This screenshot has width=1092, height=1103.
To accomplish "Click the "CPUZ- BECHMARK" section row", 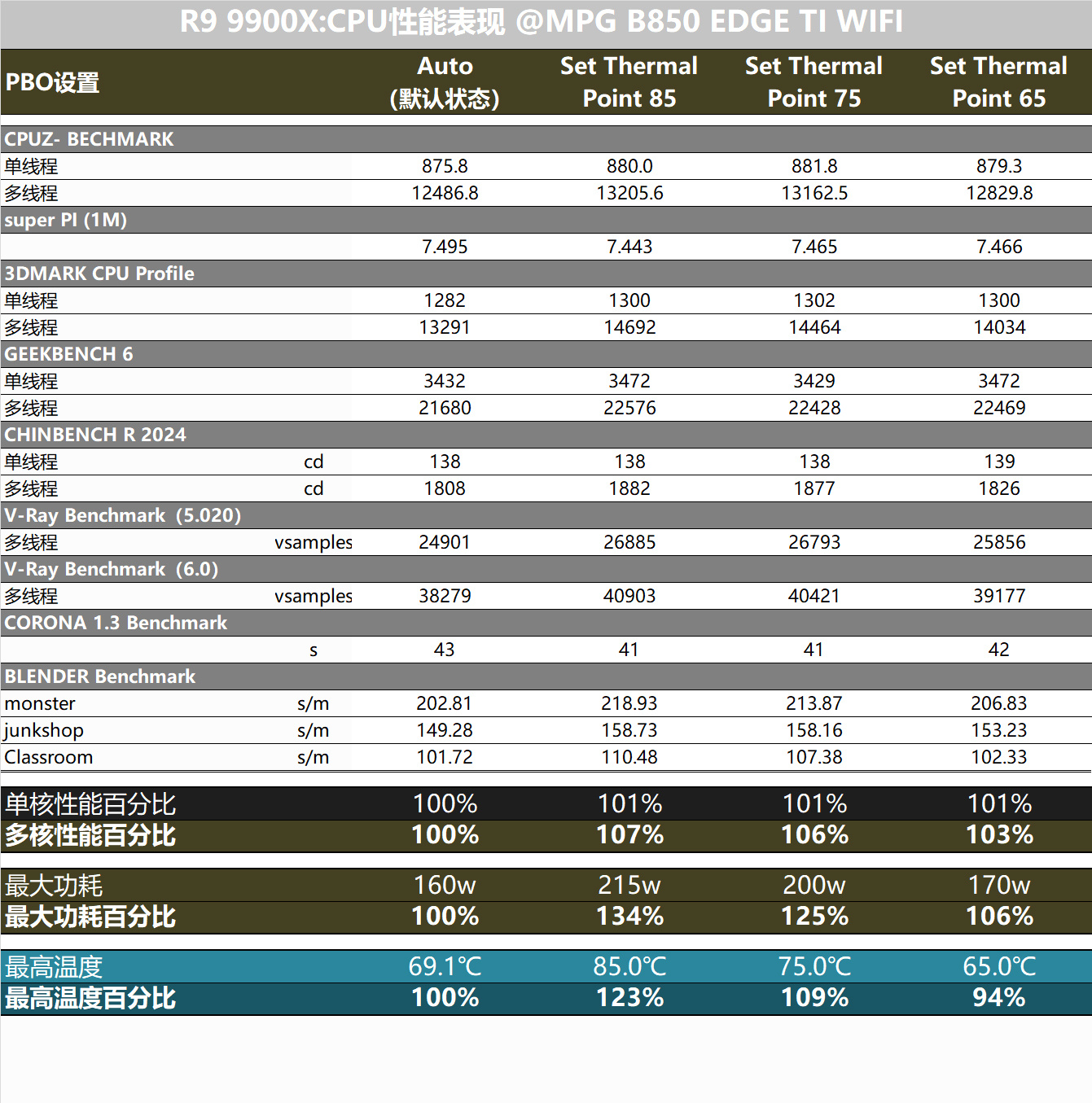I will coord(546,139).
